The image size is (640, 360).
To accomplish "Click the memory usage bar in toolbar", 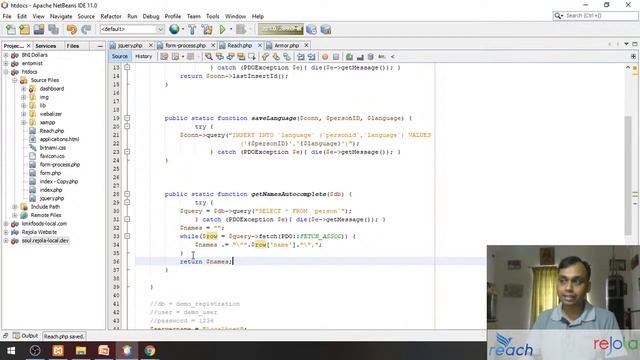I will 280,29.
